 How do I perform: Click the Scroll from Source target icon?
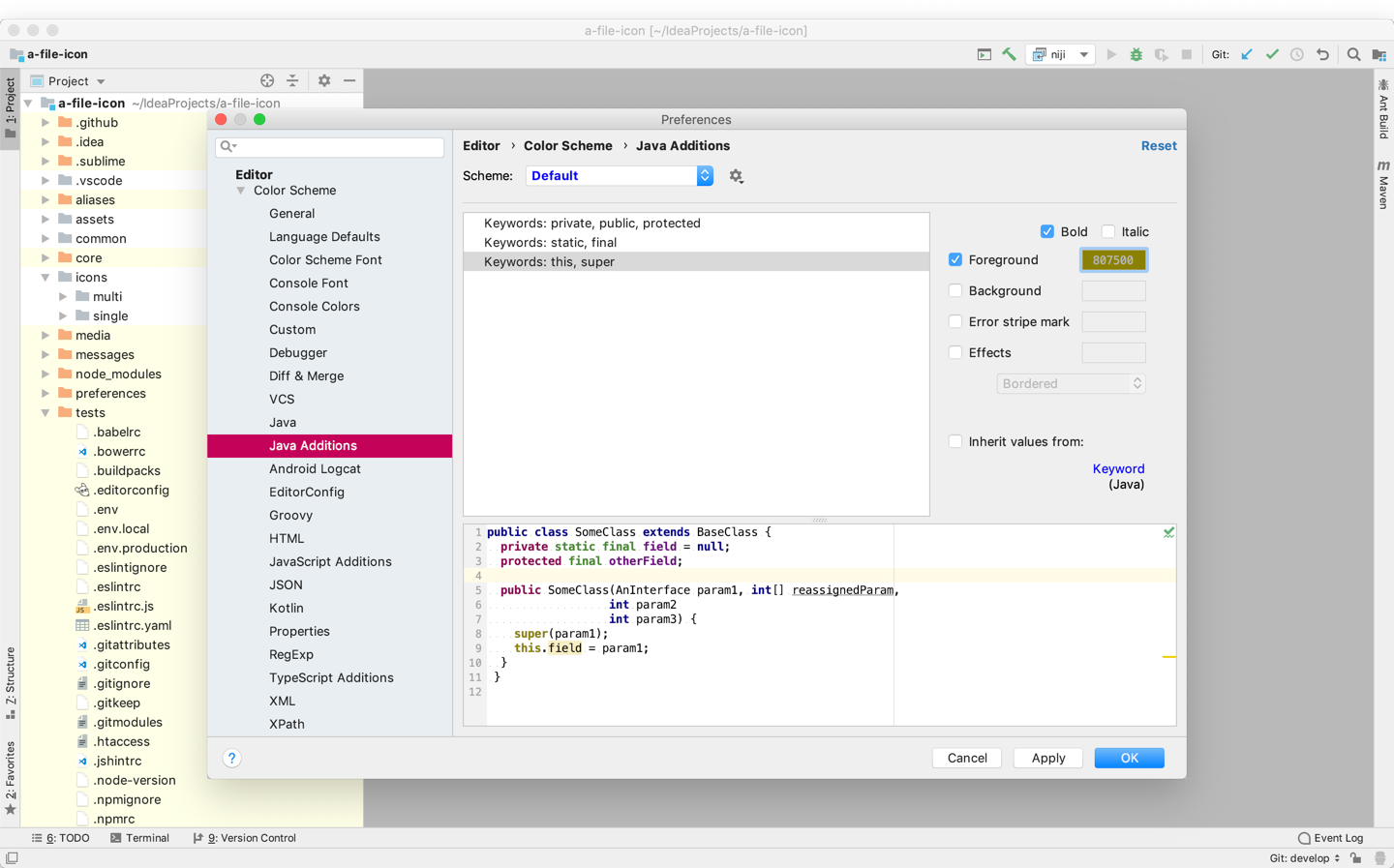267,81
